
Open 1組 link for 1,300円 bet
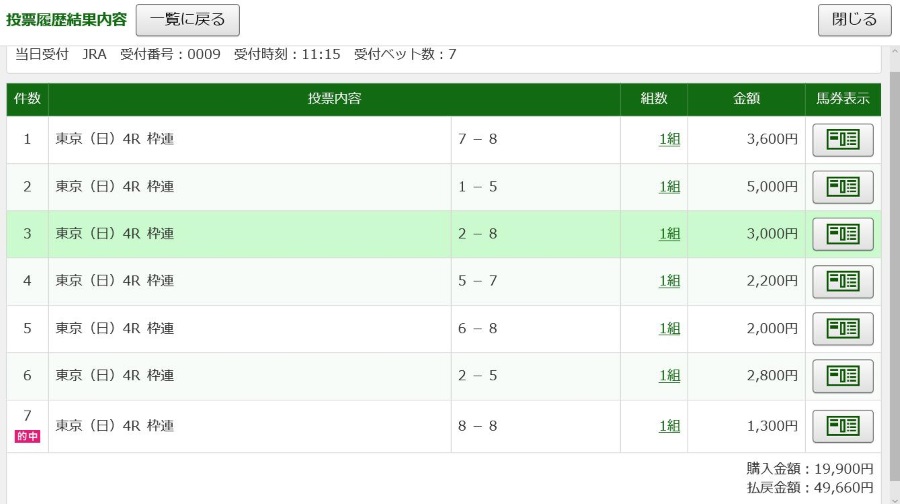669,426
